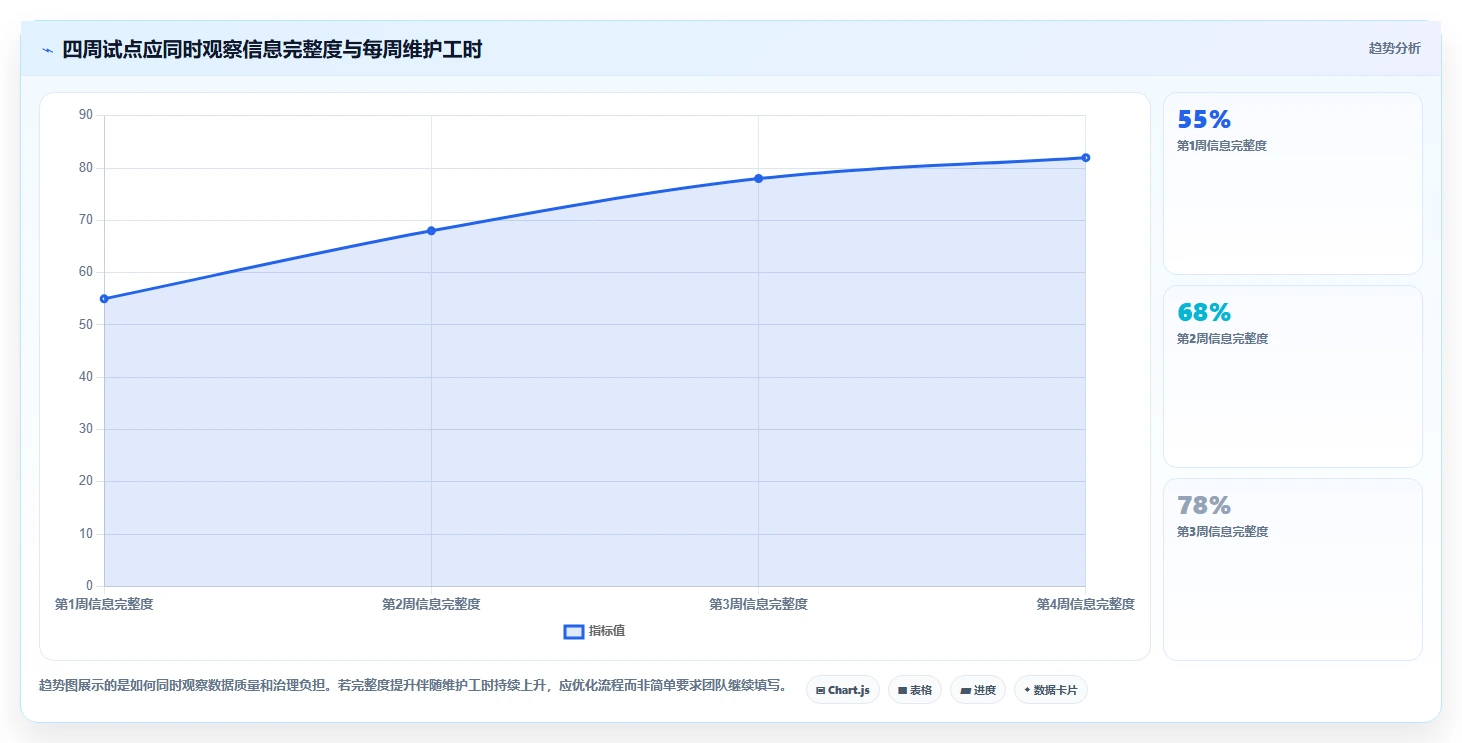Image resolution: width=1462 pixels, height=743 pixels.
Task: Open the 68% stat card
Action: [x=1292, y=376]
